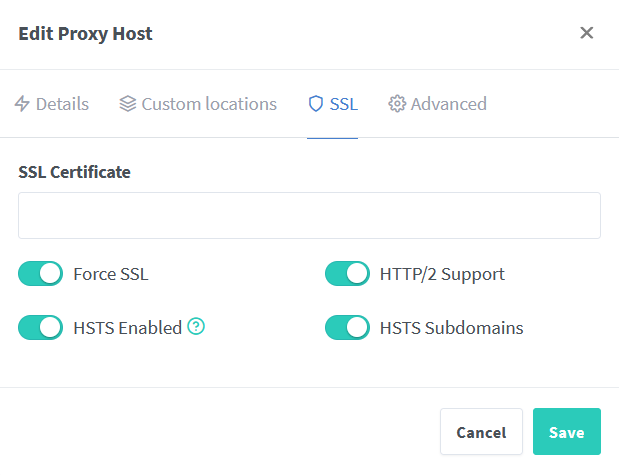Click the HSTS Subdomains label text
This screenshot has height=475, width=619.
[x=451, y=327]
